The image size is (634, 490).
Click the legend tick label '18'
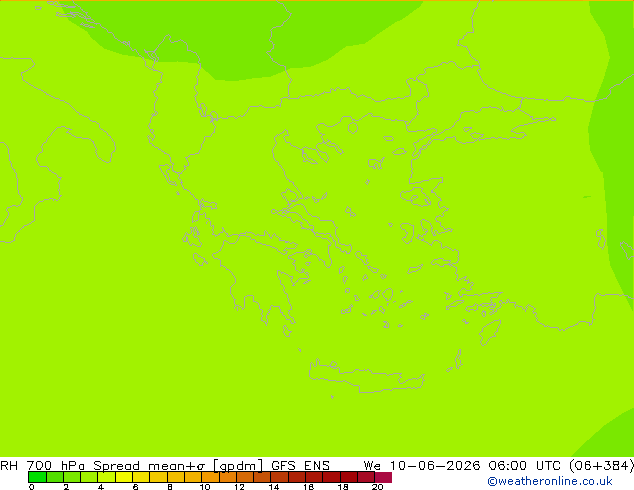[x=343, y=487]
